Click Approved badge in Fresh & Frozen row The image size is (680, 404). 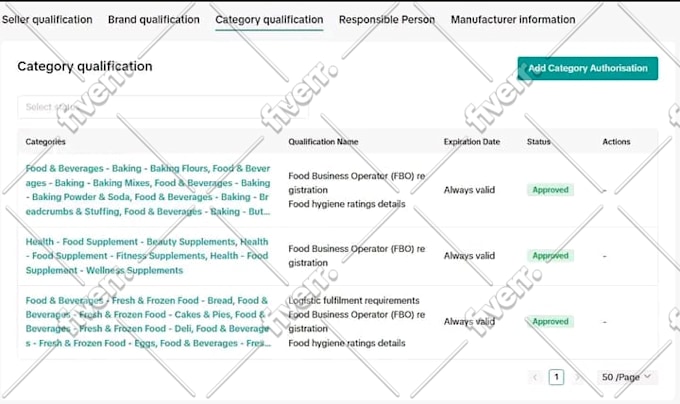pyautogui.click(x=550, y=322)
